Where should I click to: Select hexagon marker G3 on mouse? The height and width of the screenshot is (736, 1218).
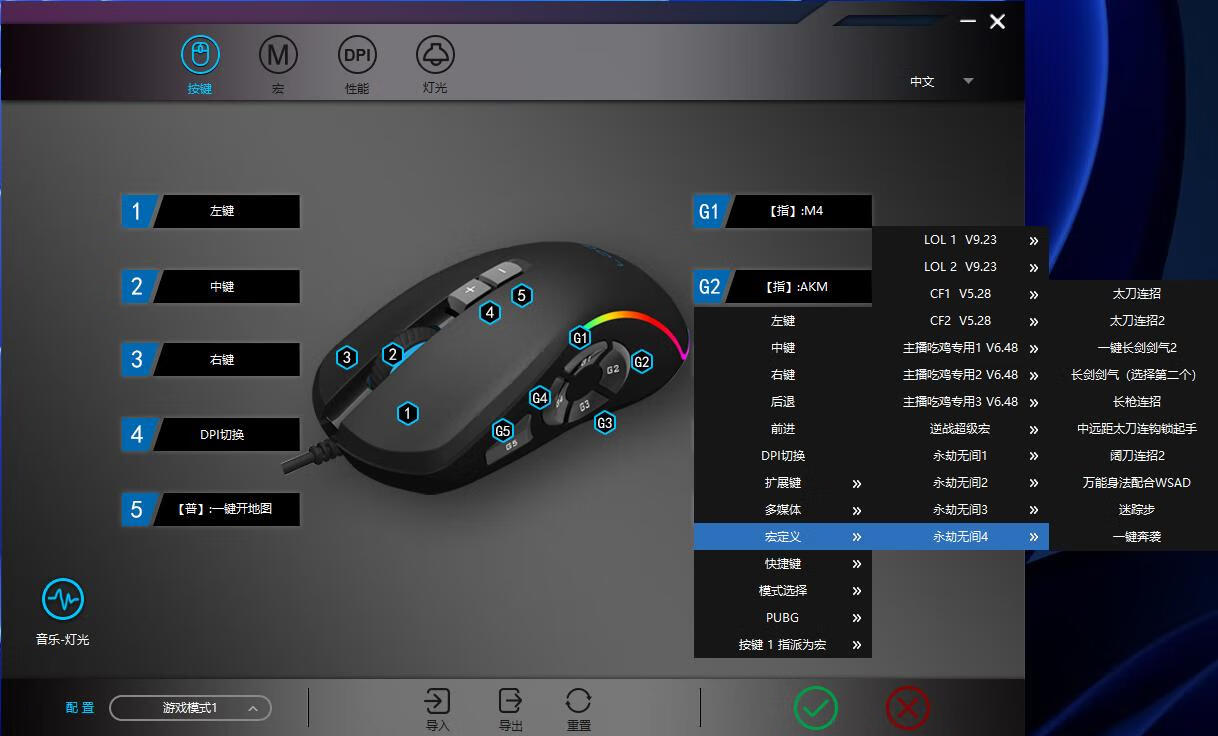point(604,423)
